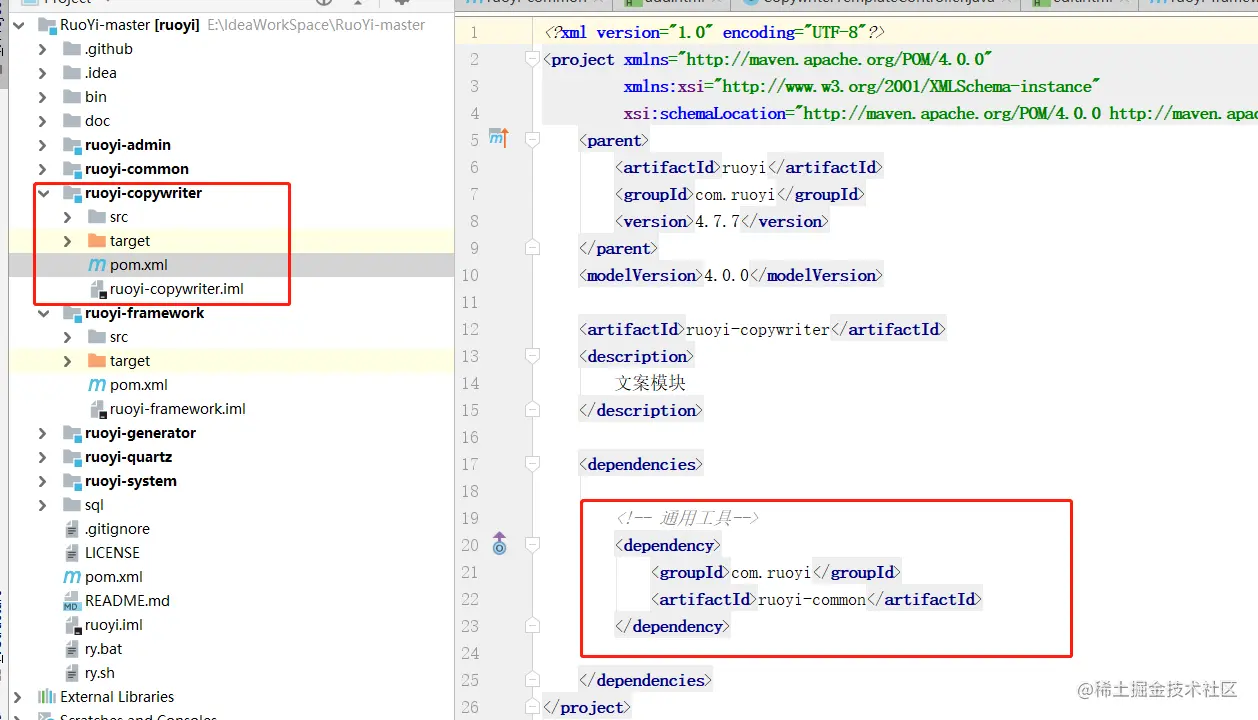Expand the ruoyi-quartz module arrow
1258x720 pixels.
[x=42, y=457]
